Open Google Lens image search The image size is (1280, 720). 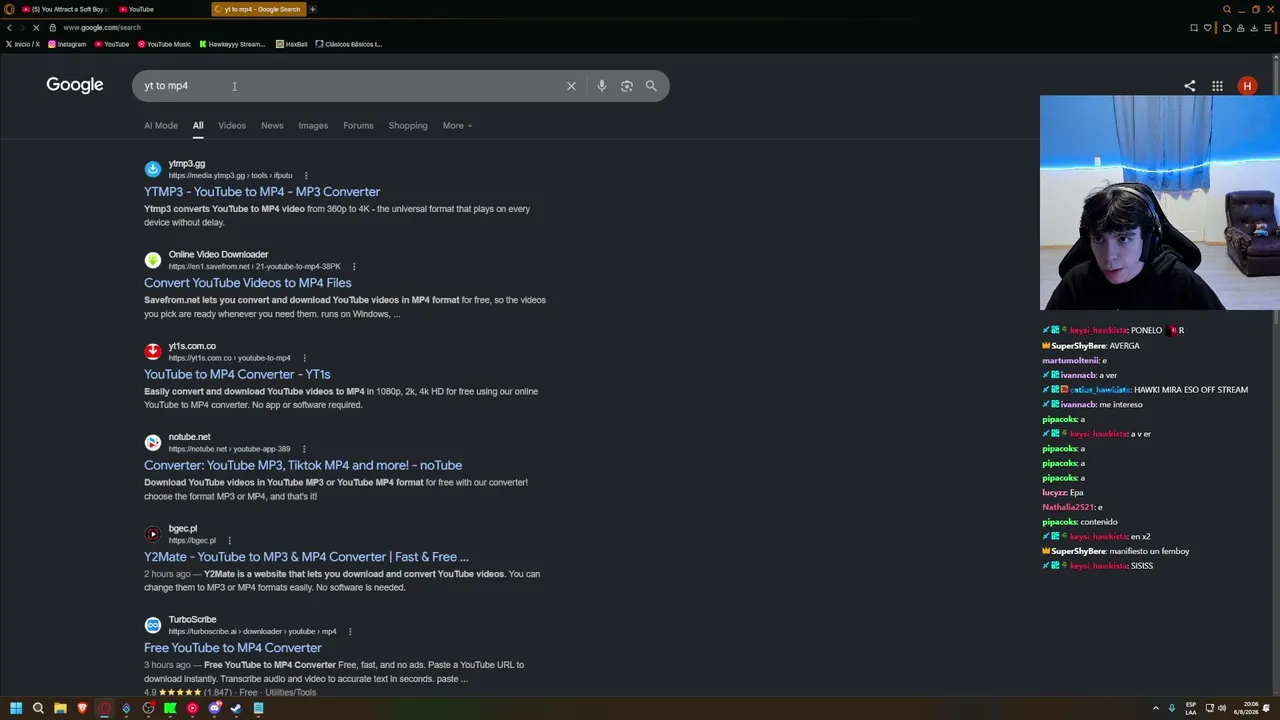626,86
